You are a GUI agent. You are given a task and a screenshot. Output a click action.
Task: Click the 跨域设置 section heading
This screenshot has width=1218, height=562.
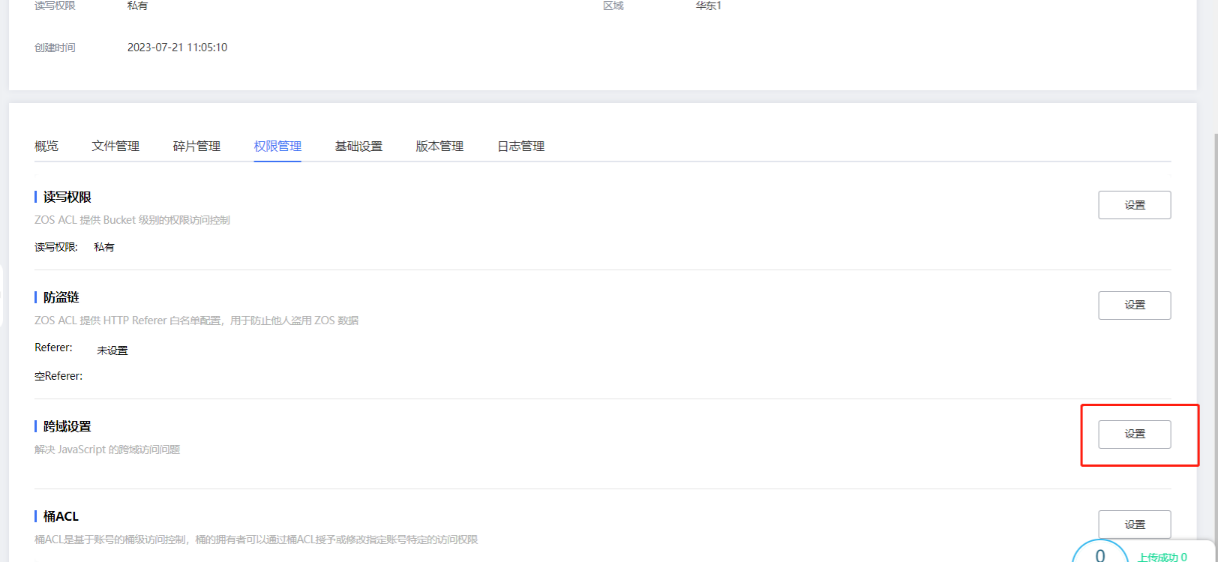(67, 426)
